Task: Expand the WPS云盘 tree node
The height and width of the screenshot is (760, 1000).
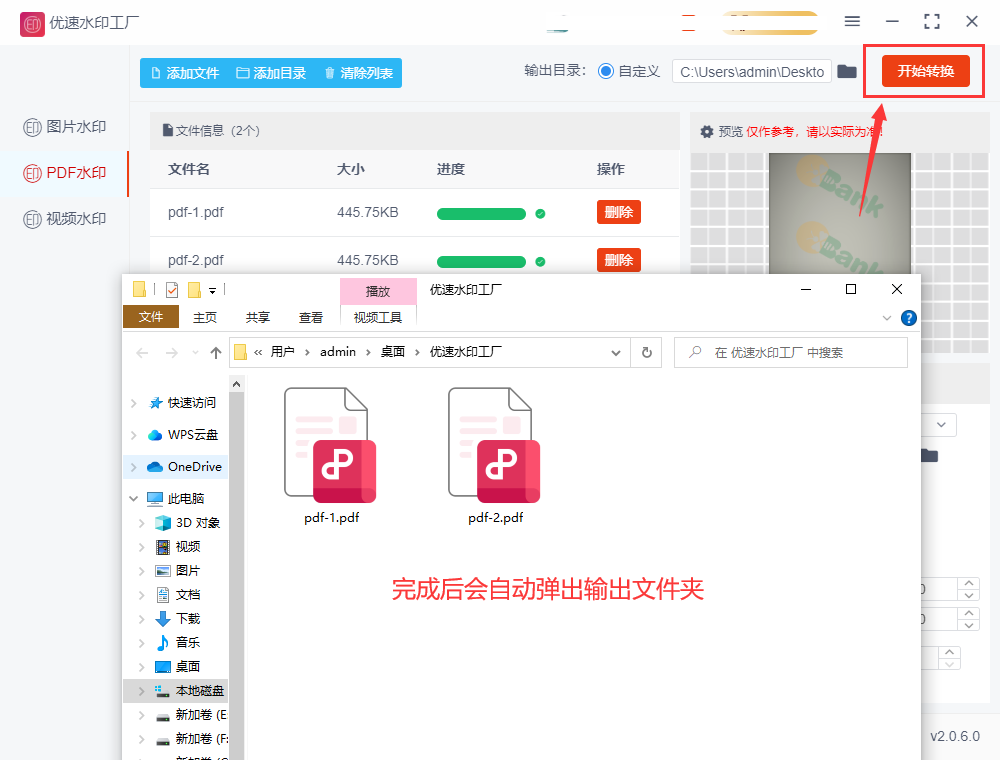Action: 133,435
